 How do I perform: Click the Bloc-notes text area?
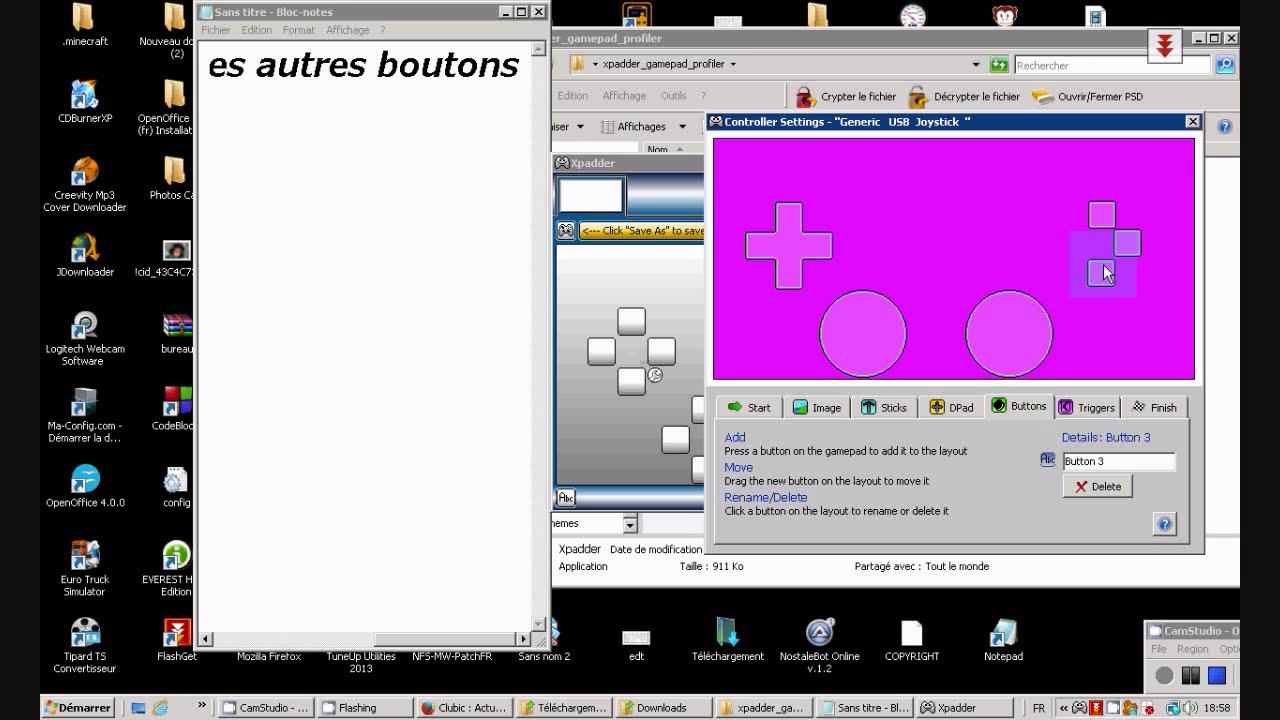364,336
